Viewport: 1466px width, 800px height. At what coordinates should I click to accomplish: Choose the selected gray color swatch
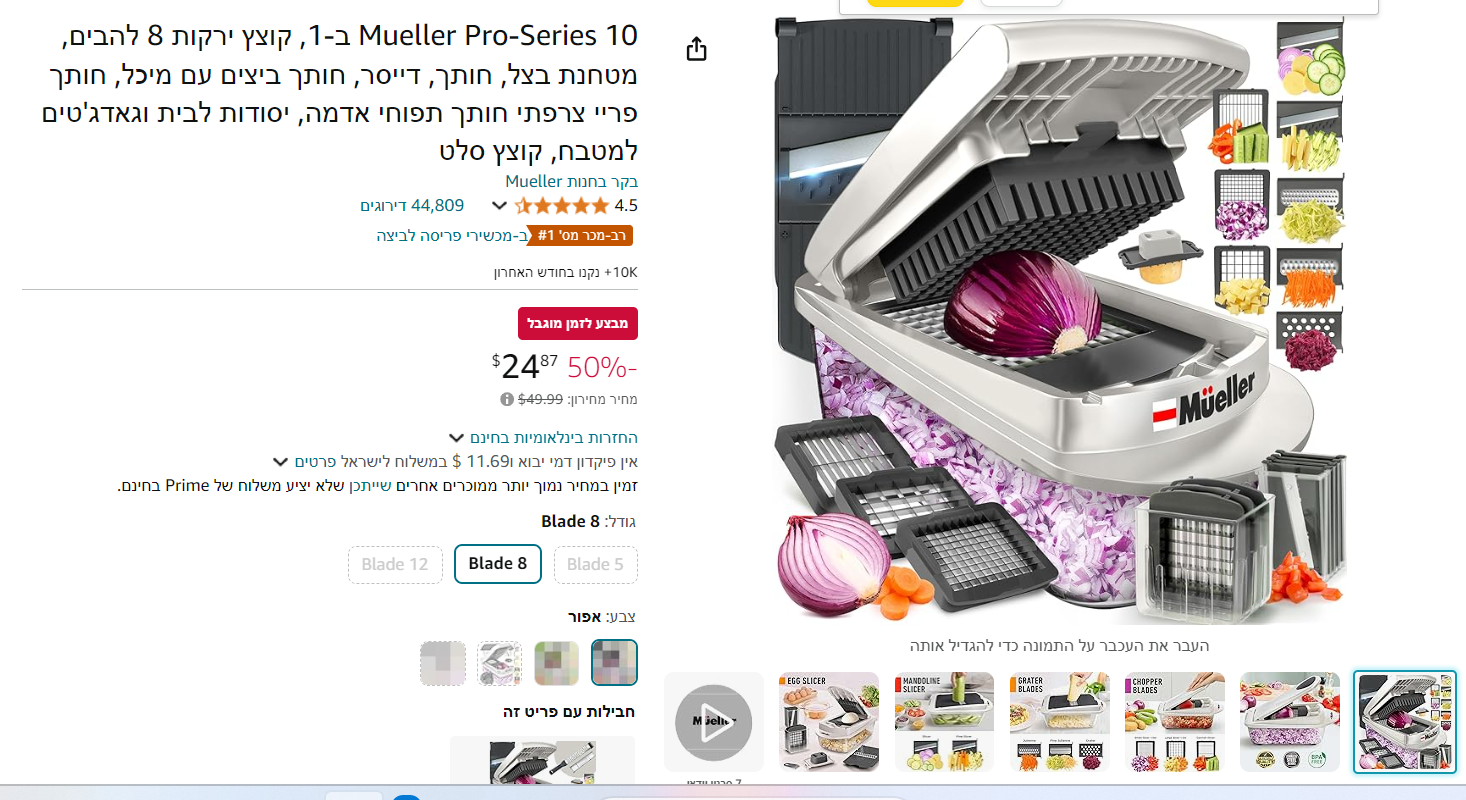614,662
